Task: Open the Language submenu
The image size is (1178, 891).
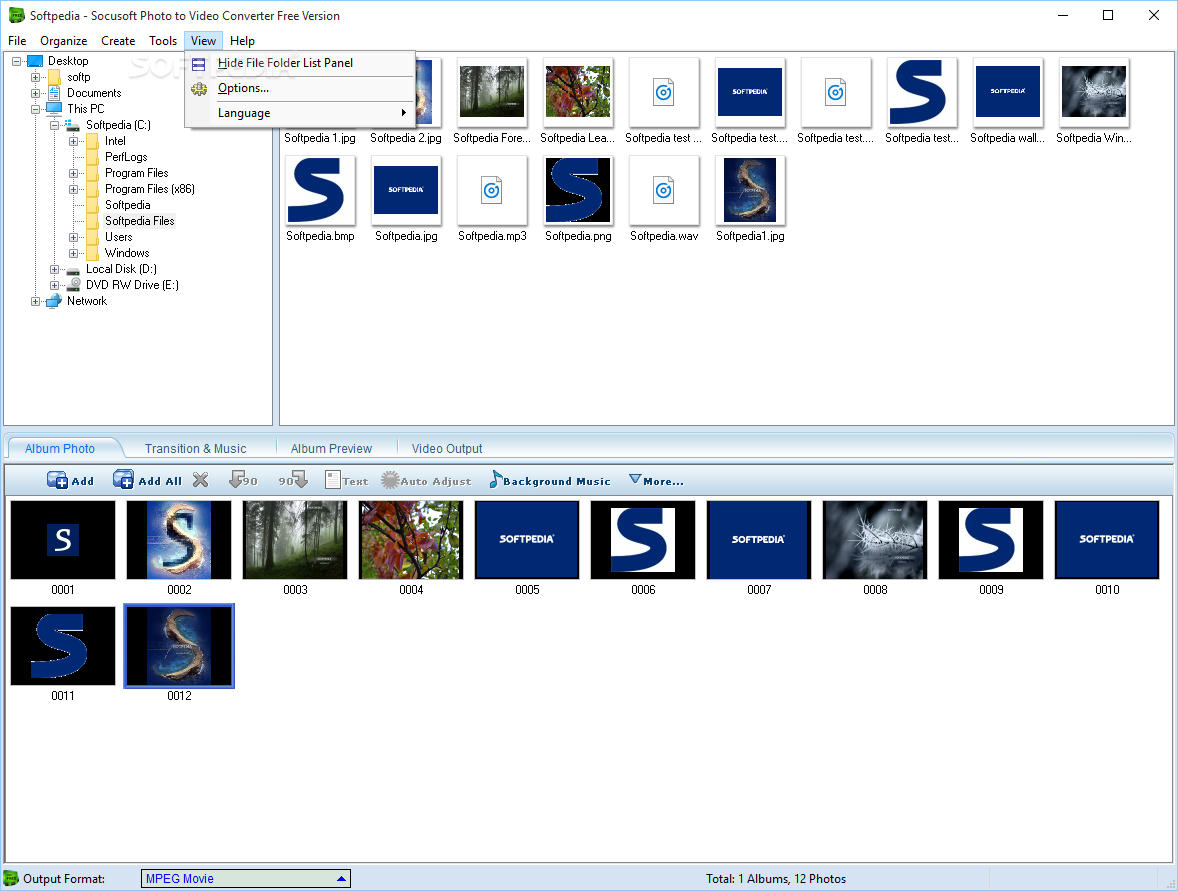Action: click(x=301, y=113)
